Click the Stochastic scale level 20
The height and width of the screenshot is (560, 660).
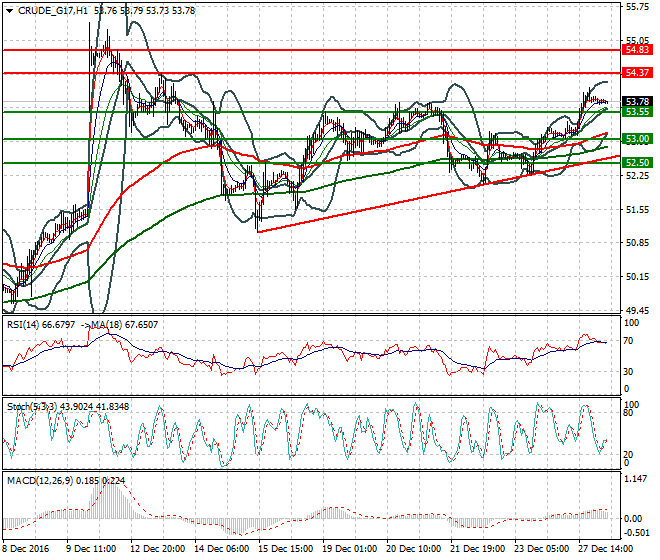(x=628, y=454)
